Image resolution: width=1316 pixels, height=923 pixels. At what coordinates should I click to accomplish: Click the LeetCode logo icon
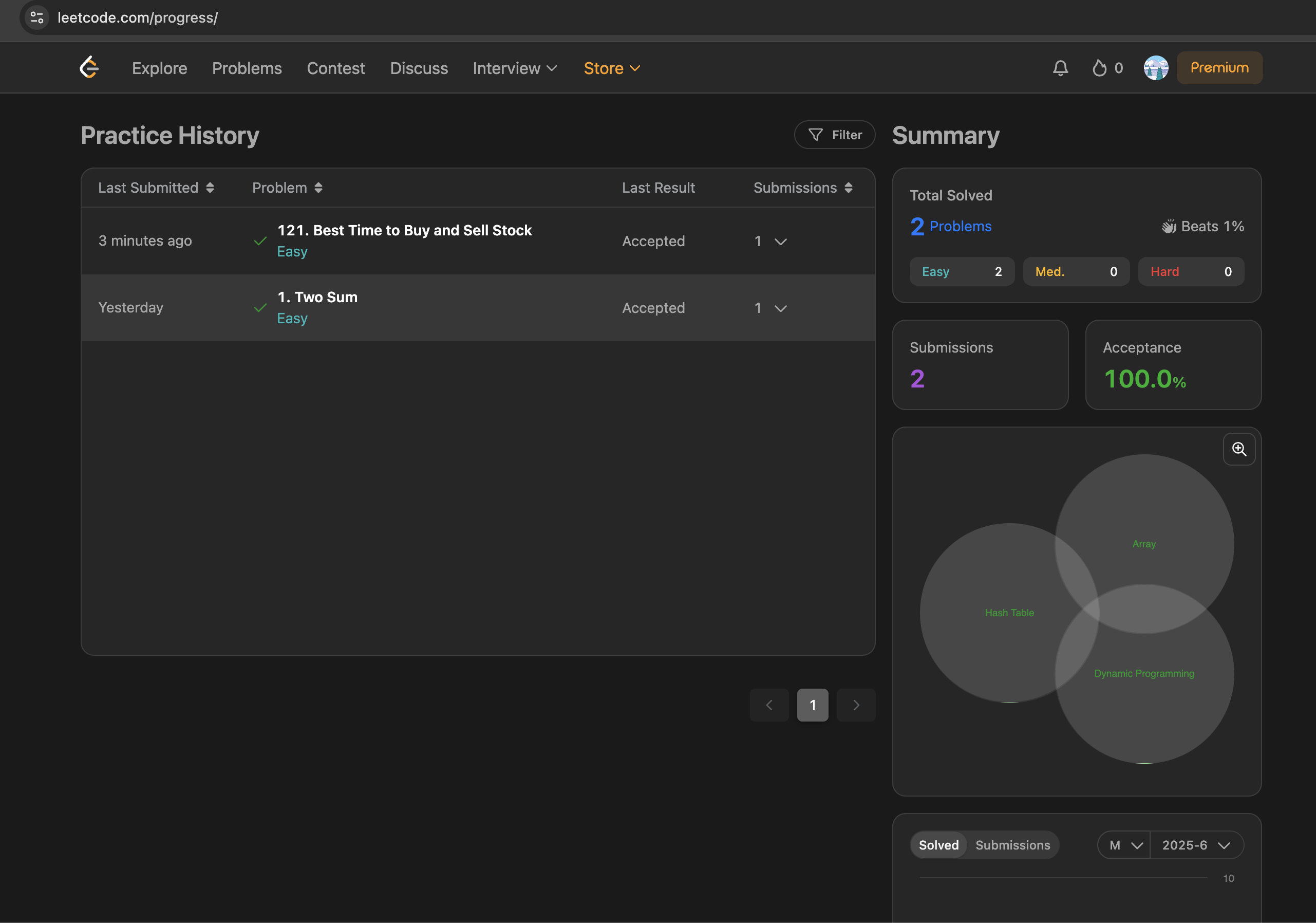[x=89, y=68]
